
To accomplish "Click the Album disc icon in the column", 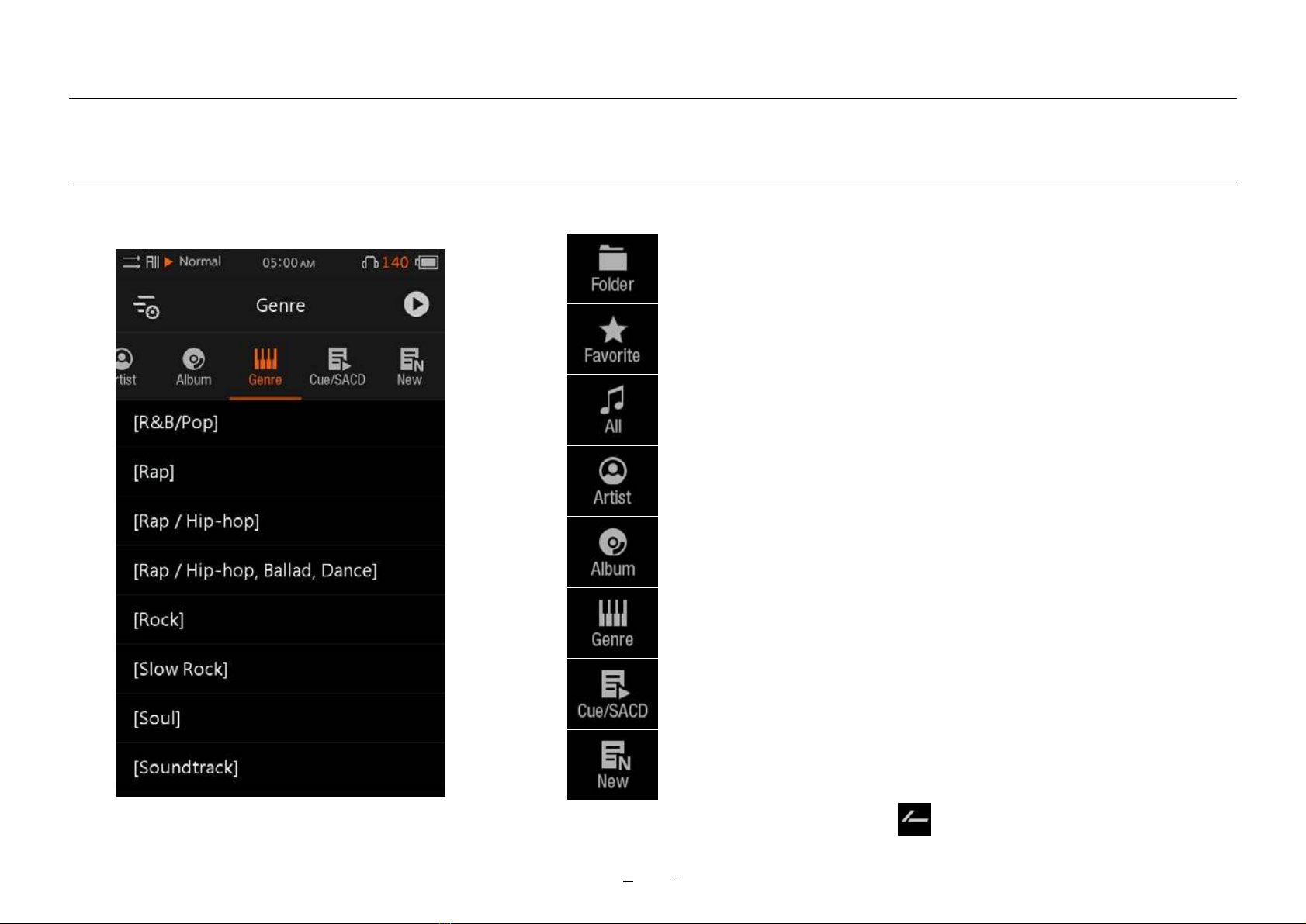I will click(612, 552).
